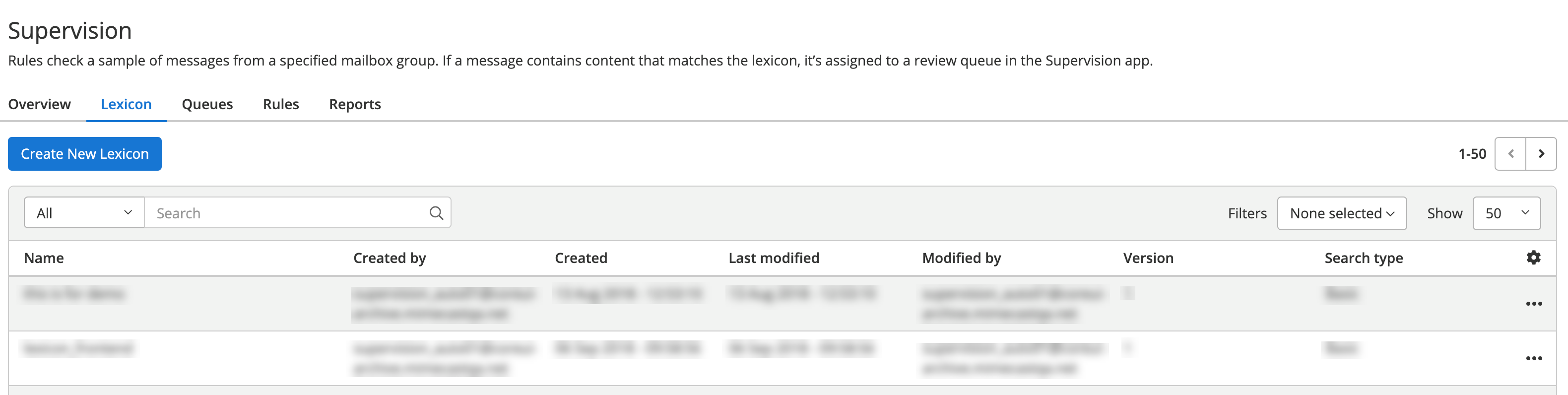The height and width of the screenshot is (395, 1568).
Task: Switch to the Overview tab
Action: pos(40,104)
